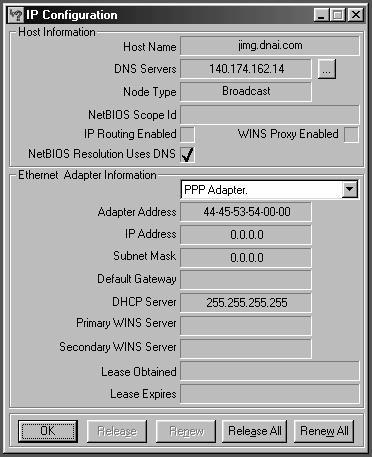Click the OK button
The image size is (372, 457).
click(x=48, y=431)
